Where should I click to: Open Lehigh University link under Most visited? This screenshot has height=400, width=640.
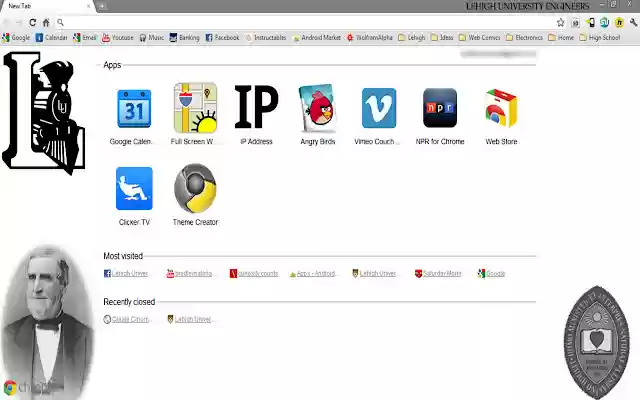(x=374, y=273)
